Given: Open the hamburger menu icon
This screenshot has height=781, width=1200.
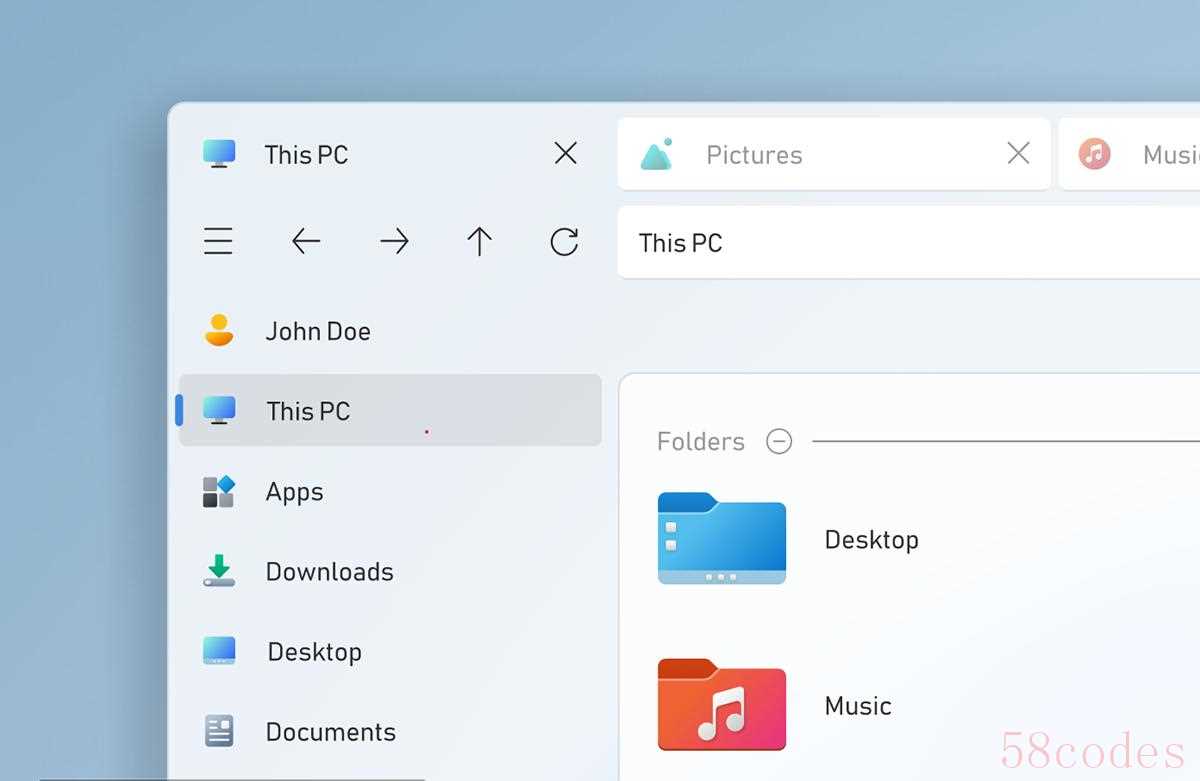Looking at the screenshot, I should pyautogui.click(x=218, y=241).
